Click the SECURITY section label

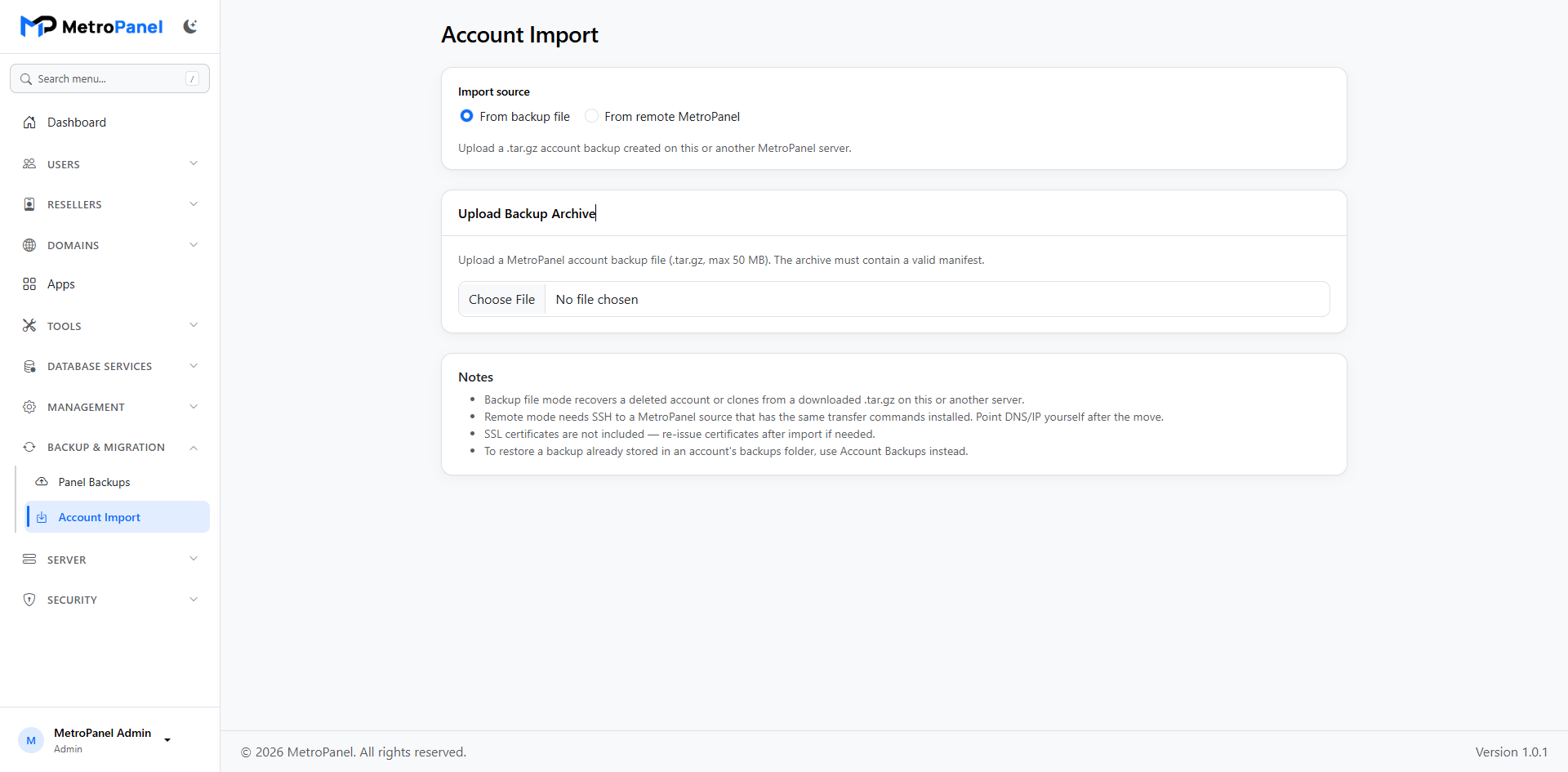(x=72, y=600)
